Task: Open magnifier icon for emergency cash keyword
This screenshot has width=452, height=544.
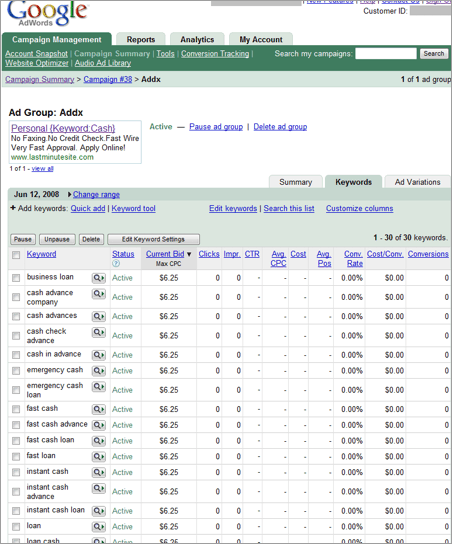Action: (99, 371)
